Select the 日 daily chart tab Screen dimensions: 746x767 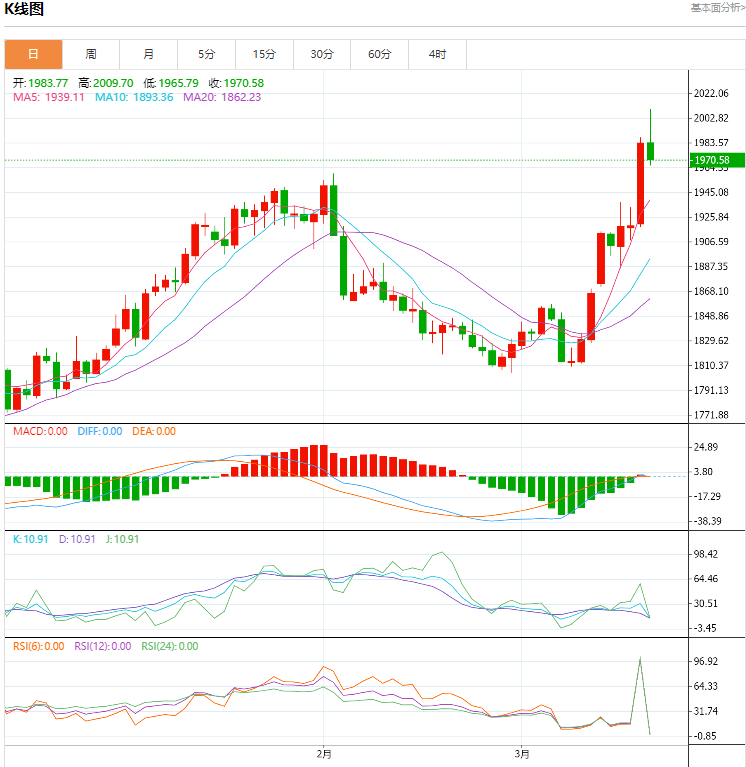point(33,54)
